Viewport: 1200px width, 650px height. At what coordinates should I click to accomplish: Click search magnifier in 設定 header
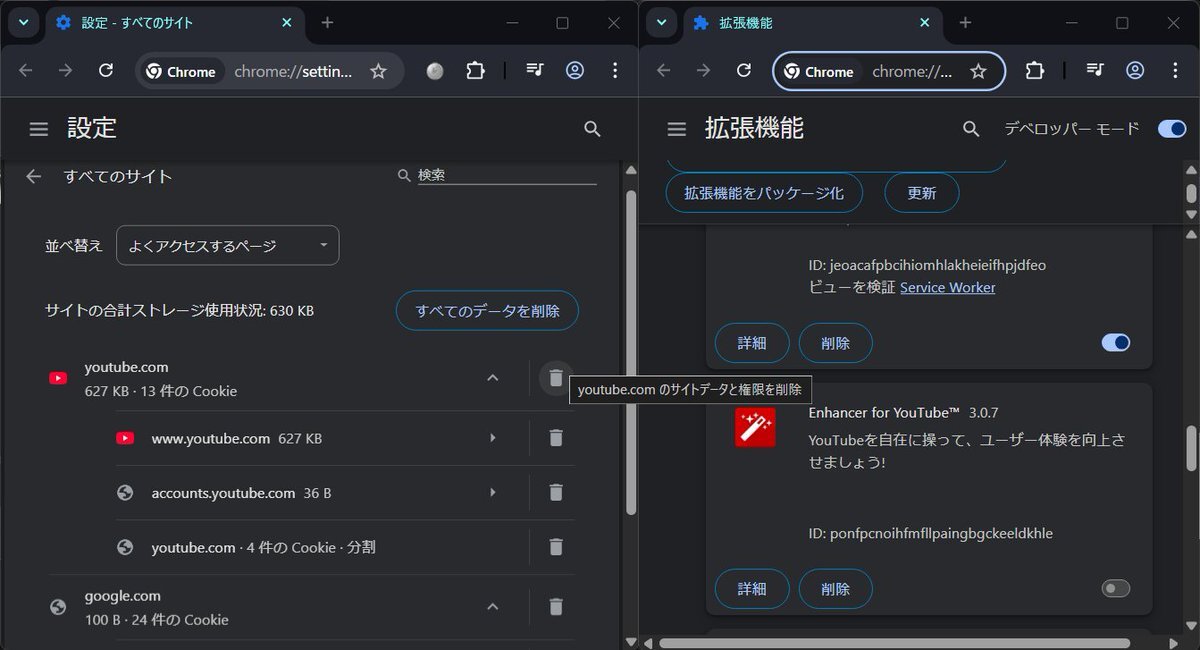point(592,129)
